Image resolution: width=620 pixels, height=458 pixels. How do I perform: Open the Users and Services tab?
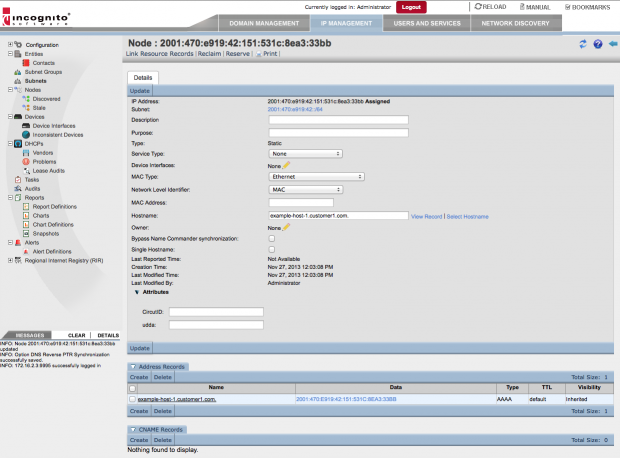[x=427, y=23]
